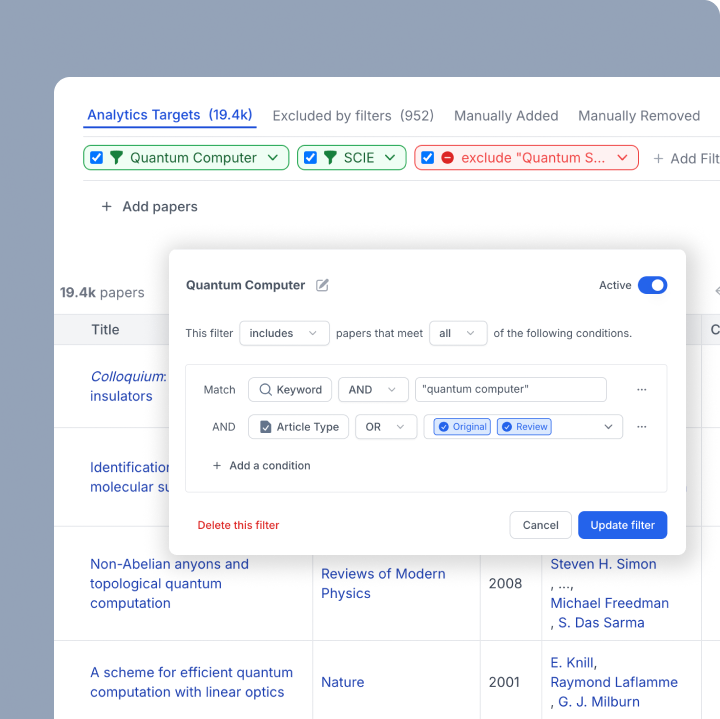Open author Steven H. Simon

coord(603,564)
